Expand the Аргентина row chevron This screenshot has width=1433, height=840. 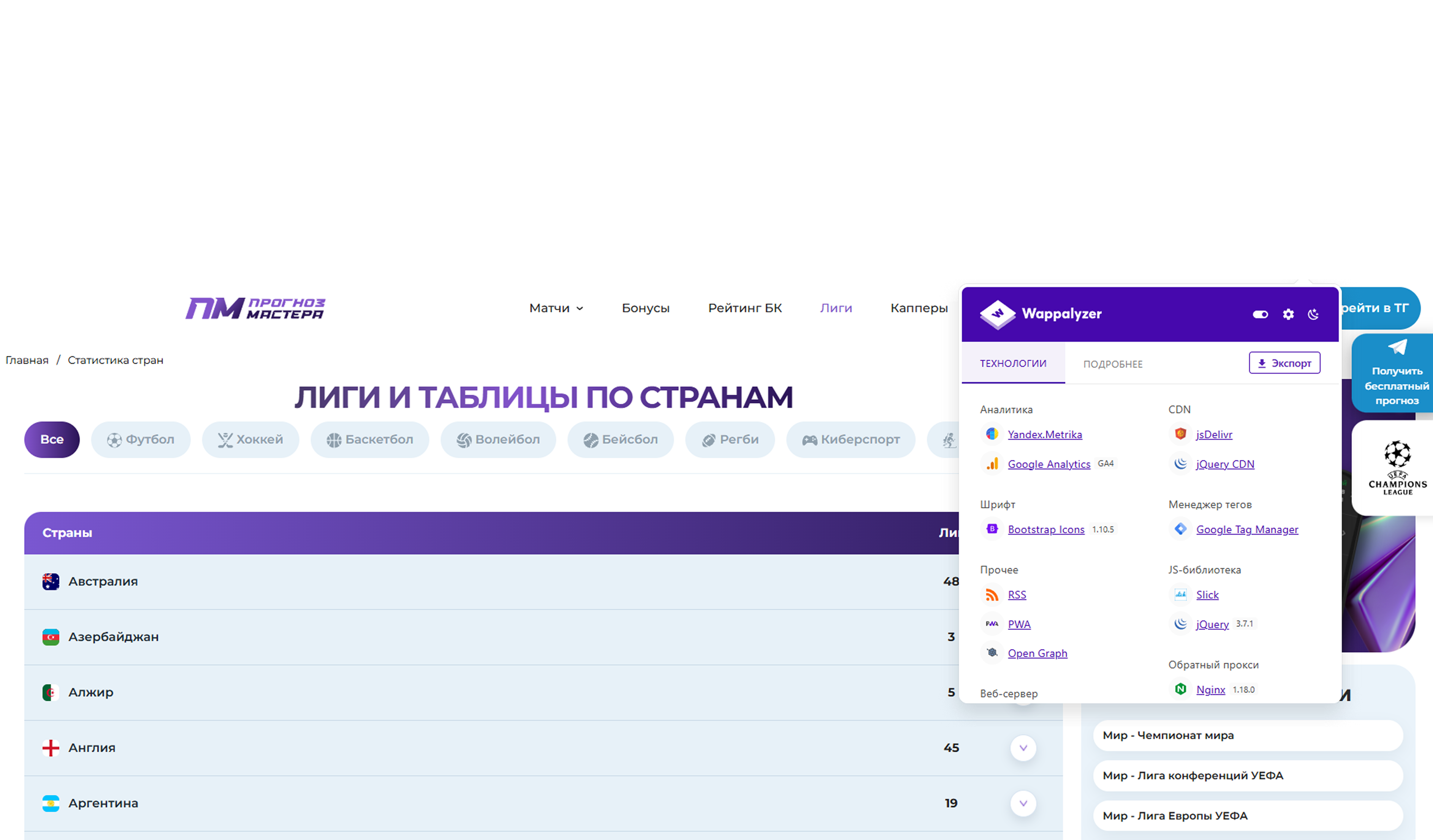(x=1023, y=803)
